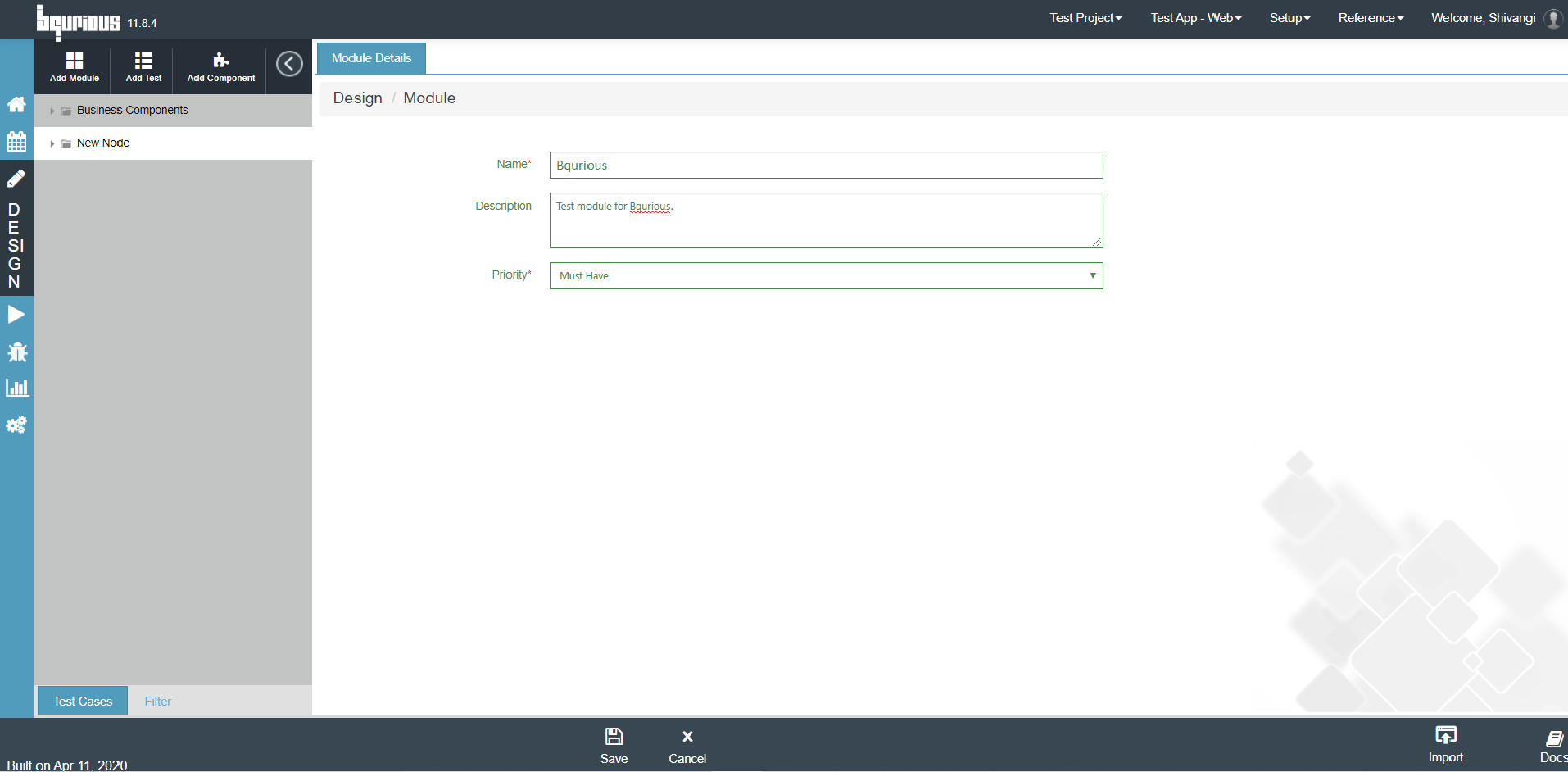Click the Add Test list icon

(143, 61)
